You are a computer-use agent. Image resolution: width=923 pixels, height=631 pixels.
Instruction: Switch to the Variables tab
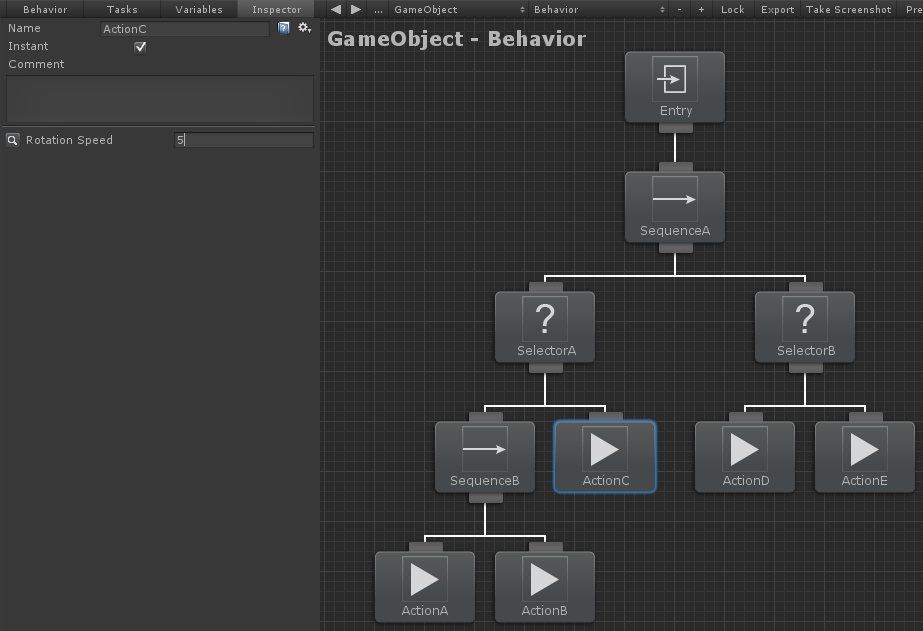click(x=199, y=9)
